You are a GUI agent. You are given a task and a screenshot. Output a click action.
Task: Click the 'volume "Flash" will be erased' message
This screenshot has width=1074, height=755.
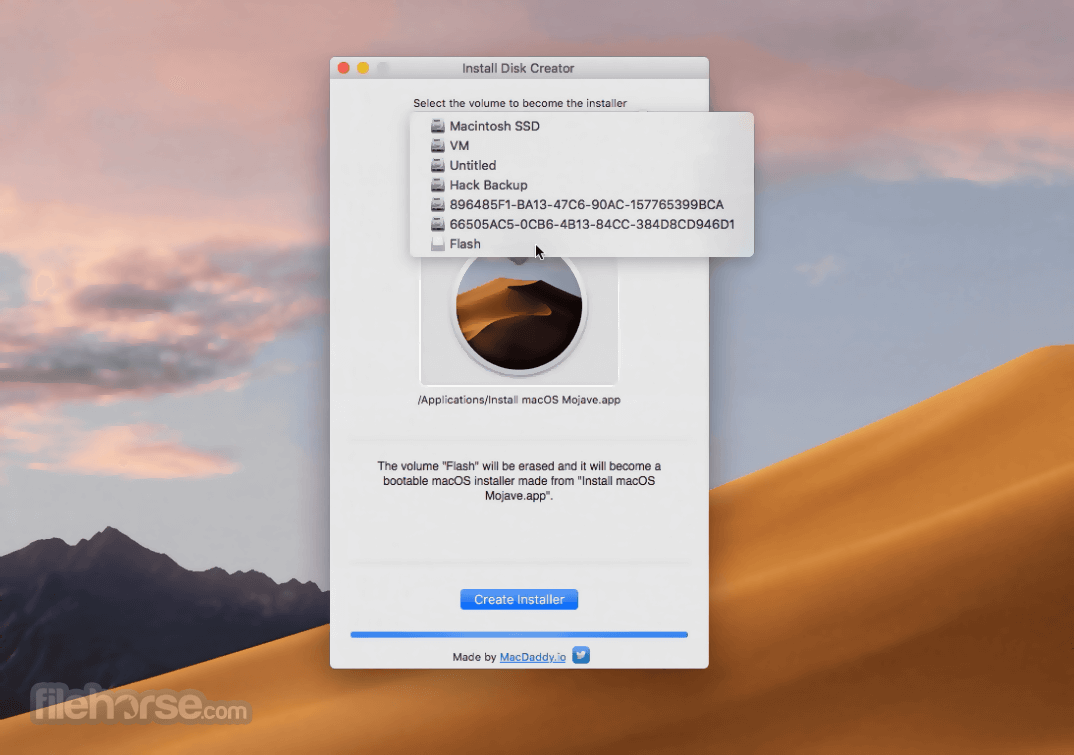point(519,481)
